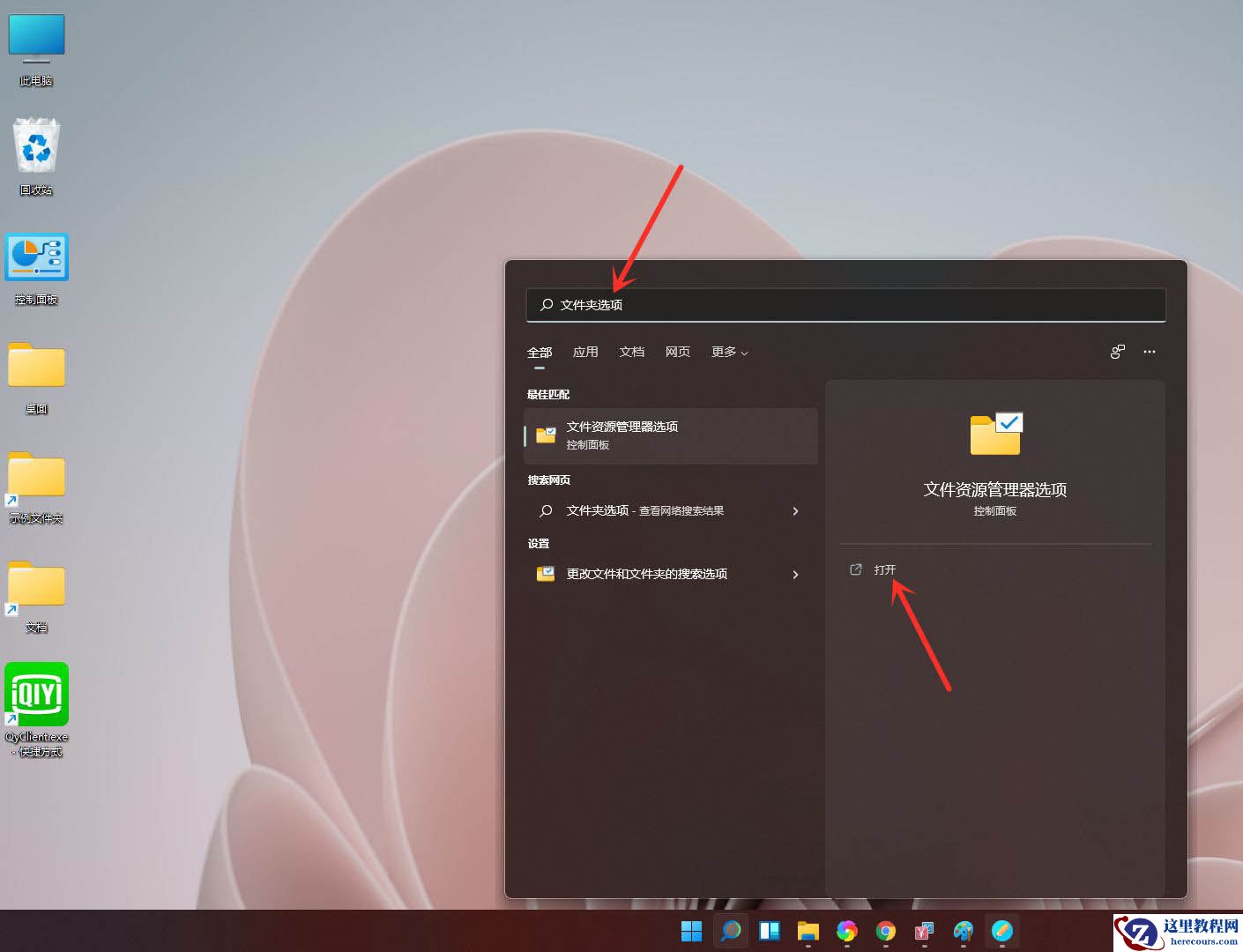This screenshot has width=1243, height=952.
Task: Expand 文件夹选项 web search result chevron
Action: pos(795,511)
